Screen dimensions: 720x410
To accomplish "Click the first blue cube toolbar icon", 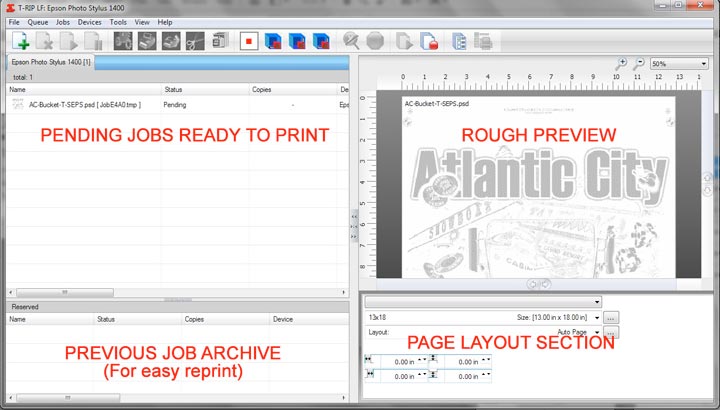I will coord(273,41).
